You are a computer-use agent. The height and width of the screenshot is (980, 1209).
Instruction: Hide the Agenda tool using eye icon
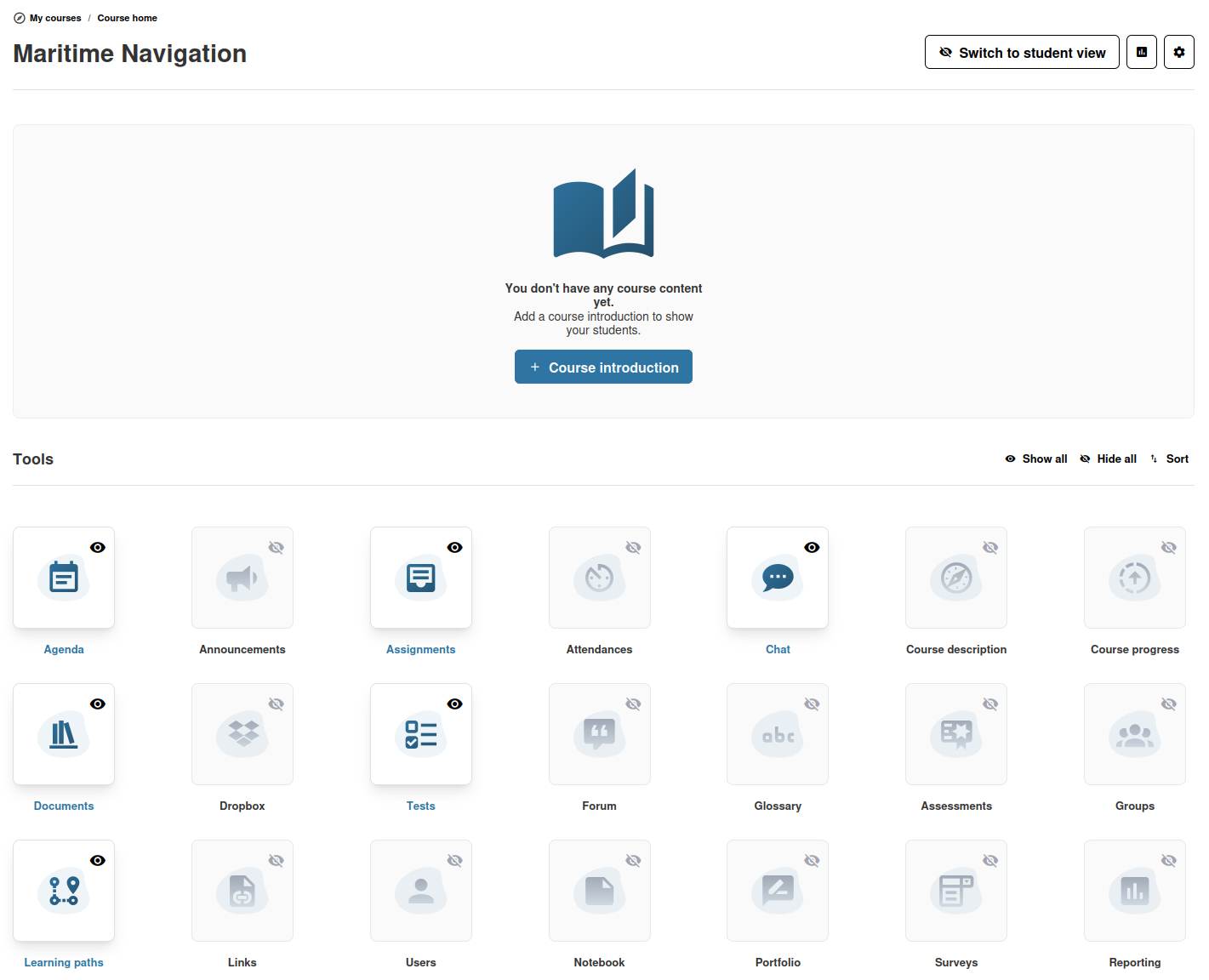tap(98, 548)
